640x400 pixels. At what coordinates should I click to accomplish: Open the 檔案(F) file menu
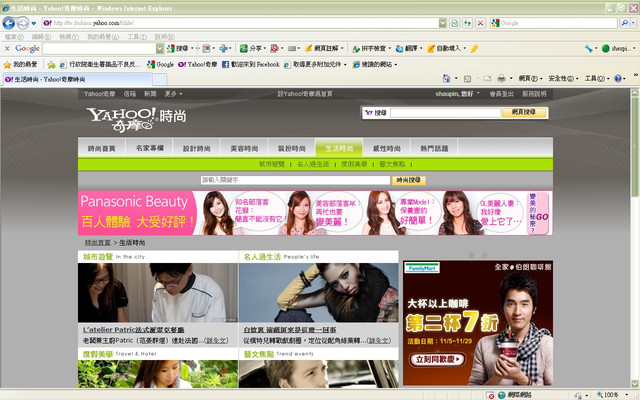click(14, 37)
